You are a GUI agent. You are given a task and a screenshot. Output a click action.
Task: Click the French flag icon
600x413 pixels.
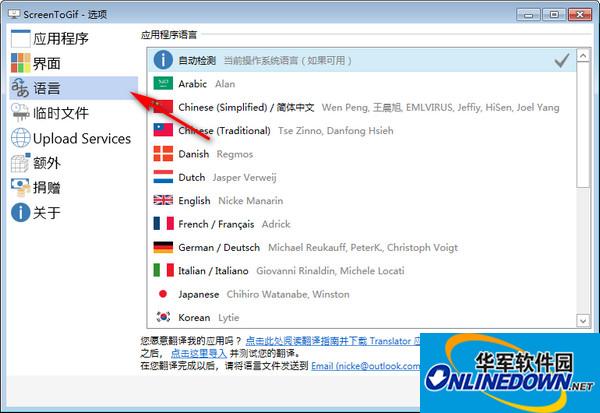[x=163, y=224]
